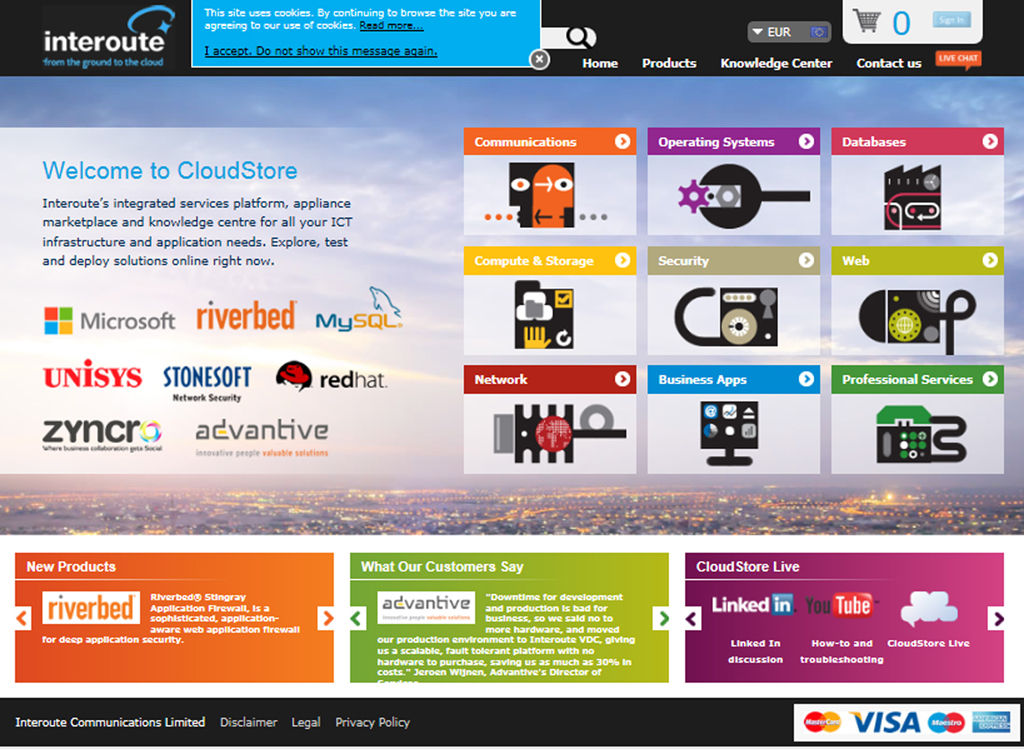The width and height of the screenshot is (1024, 749).
Task: Open the Privacy Policy footer link
Action: point(372,722)
